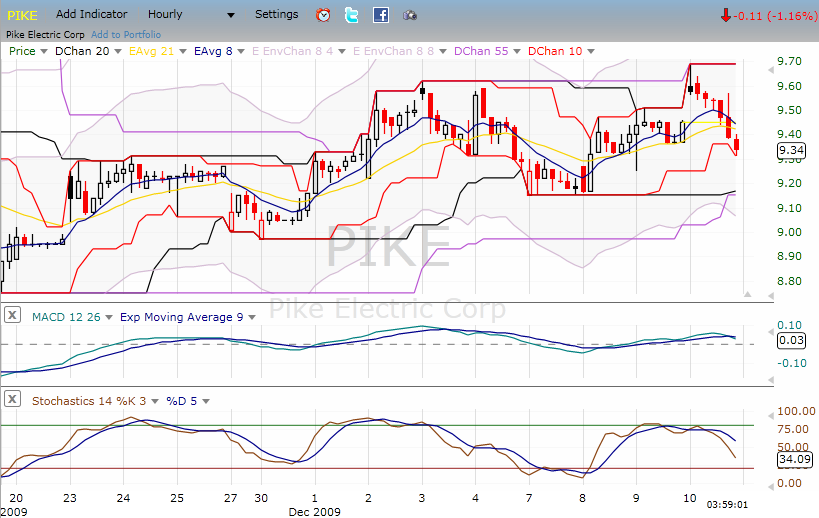Screen dimensions: 819x518
Task: Click the 9.50 price axis label
Action: pyautogui.click(x=789, y=110)
